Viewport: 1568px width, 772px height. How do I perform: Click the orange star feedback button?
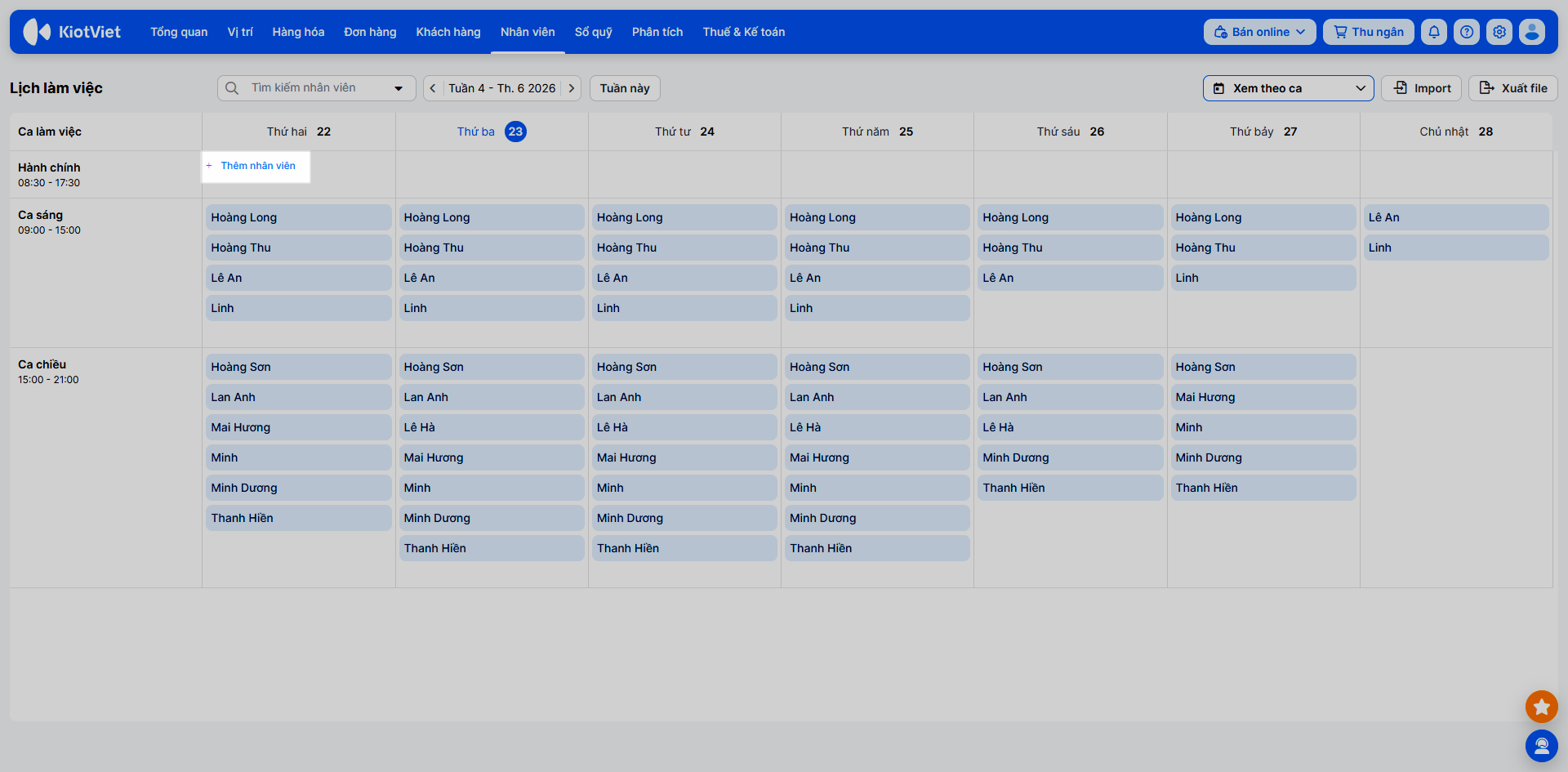coord(1542,707)
